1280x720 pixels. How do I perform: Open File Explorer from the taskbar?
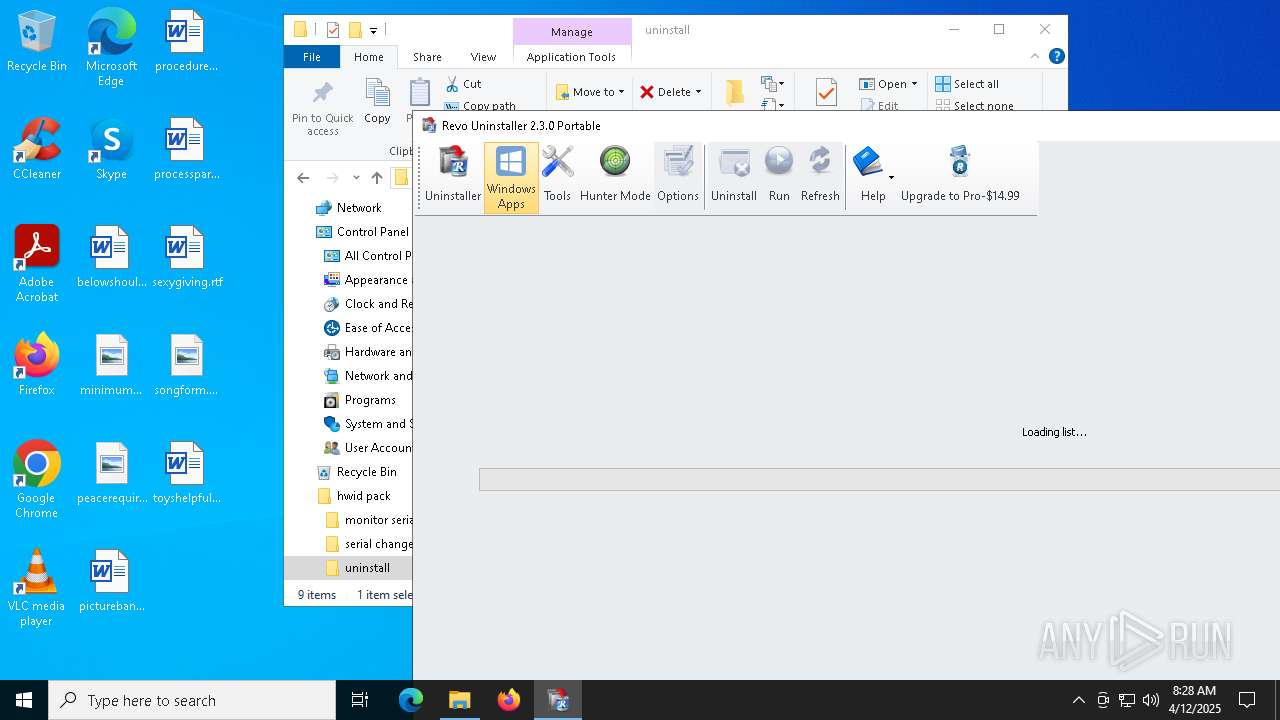coord(460,700)
